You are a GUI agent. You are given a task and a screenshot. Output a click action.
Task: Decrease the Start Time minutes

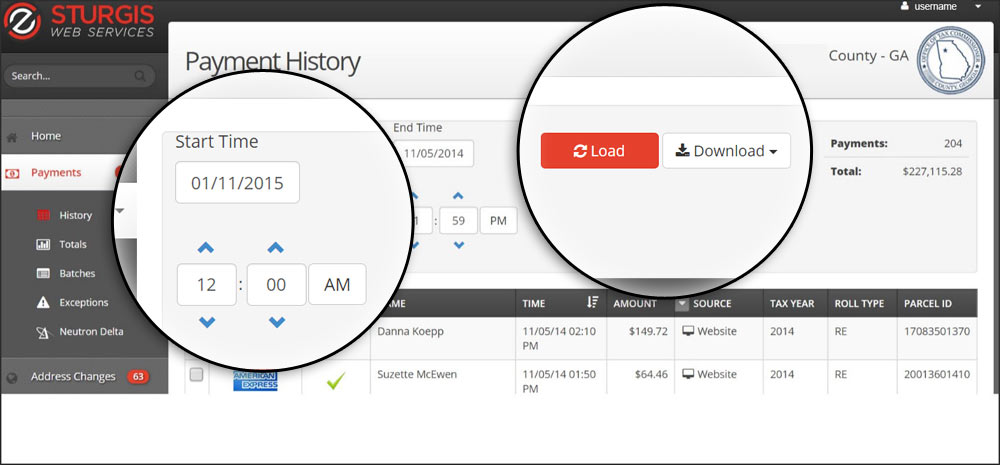[x=276, y=323]
